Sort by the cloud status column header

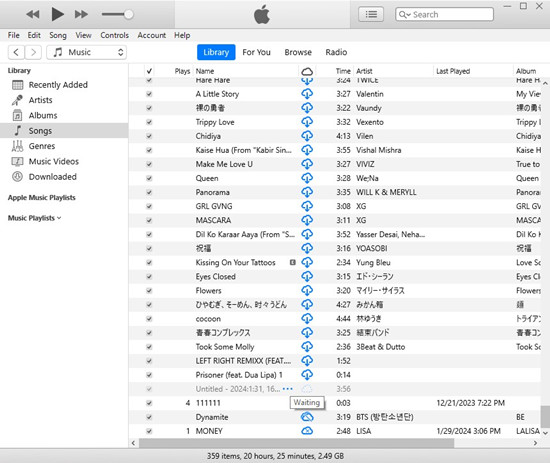point(307,72)
